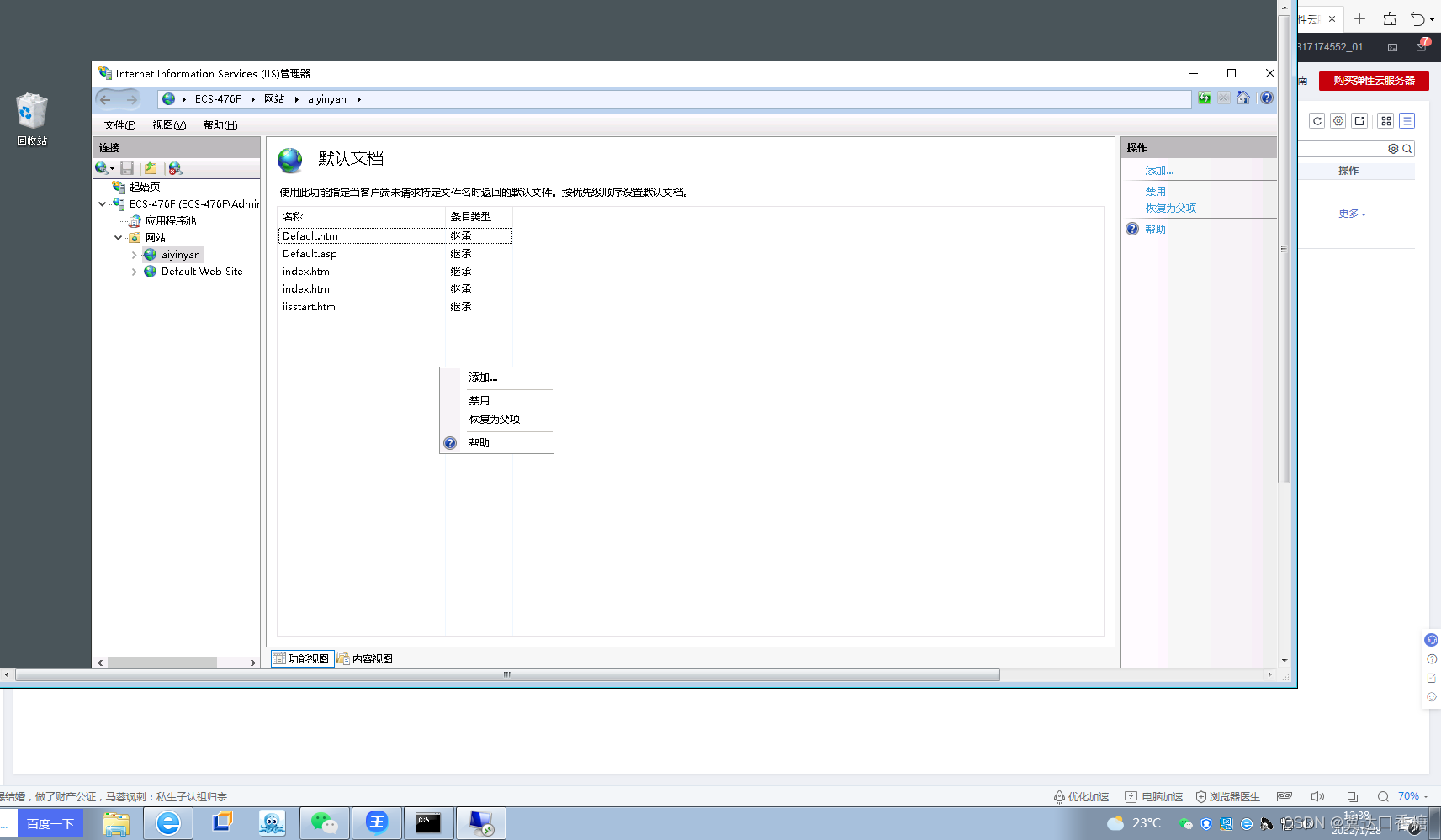Click the IIS Back navigation arrow
Image resolution: width=1441 pixels, height=840 pixels.
point(106,99)
